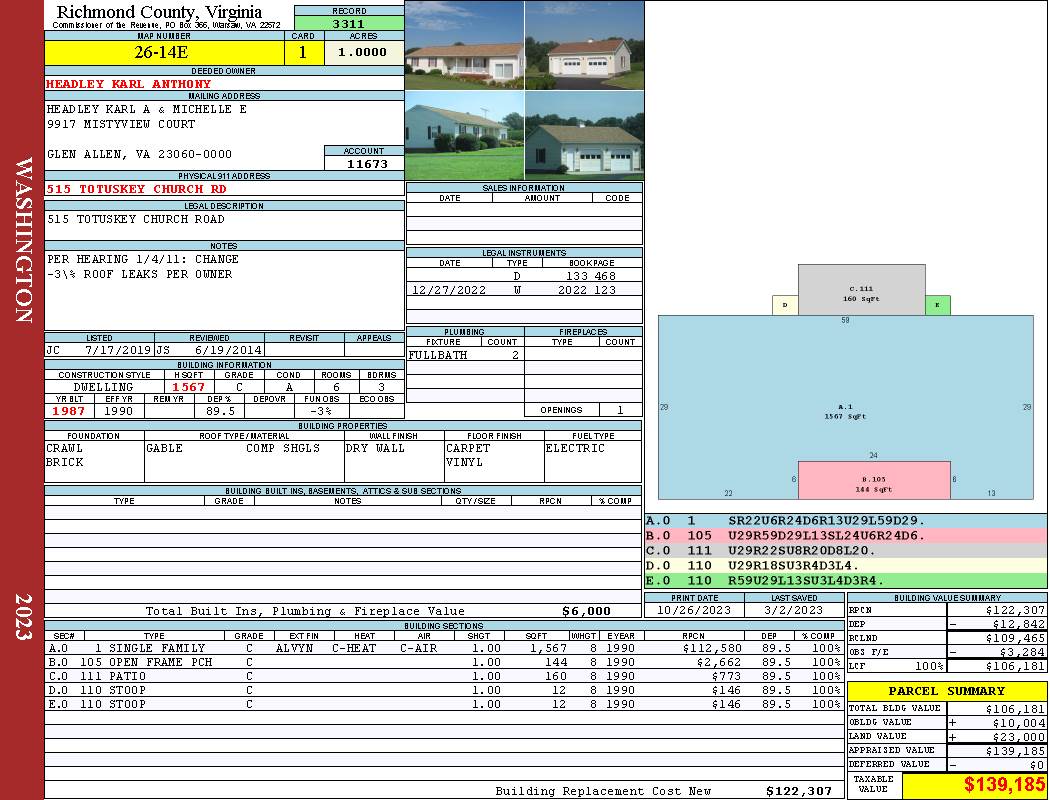Screen dimensions: 1050x800
Task: Click taxable value $139,185
Action: pyautogui.click(x=1004, y=785)
